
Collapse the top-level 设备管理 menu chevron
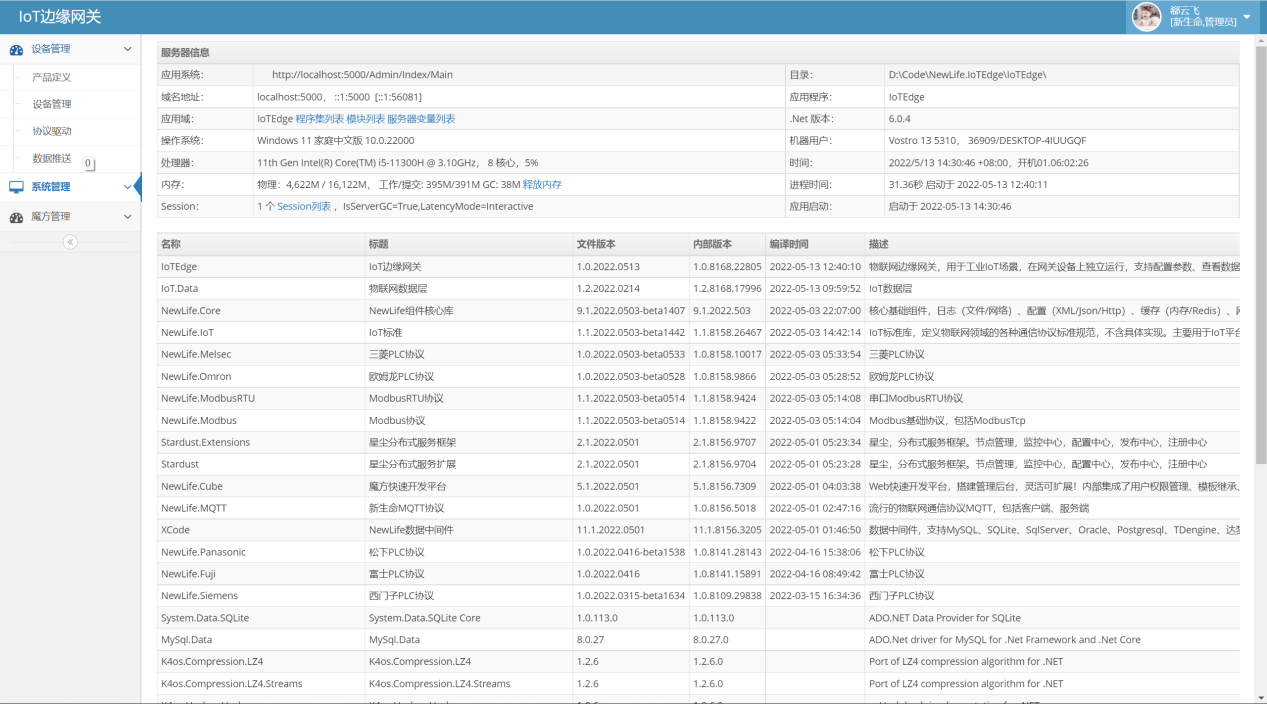pyautogui.click(x=127, y=49)
